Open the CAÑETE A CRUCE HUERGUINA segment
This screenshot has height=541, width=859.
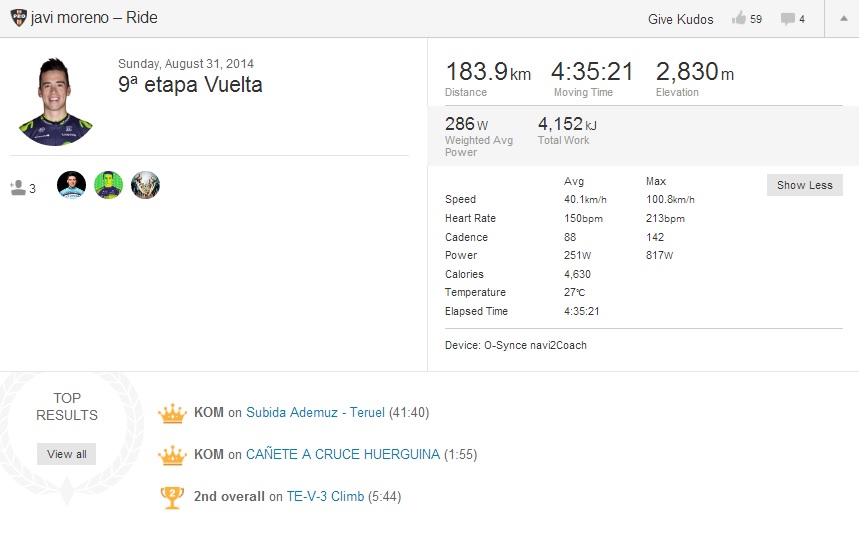[342, 454]
